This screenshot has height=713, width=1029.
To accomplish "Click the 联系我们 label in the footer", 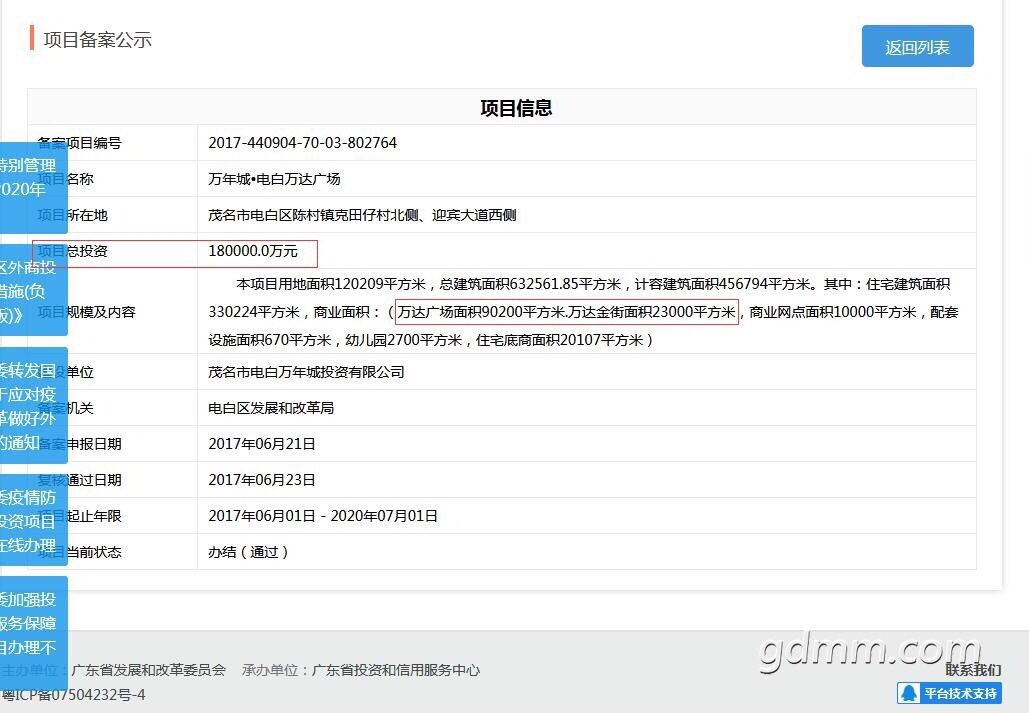I will click(973, 669).
